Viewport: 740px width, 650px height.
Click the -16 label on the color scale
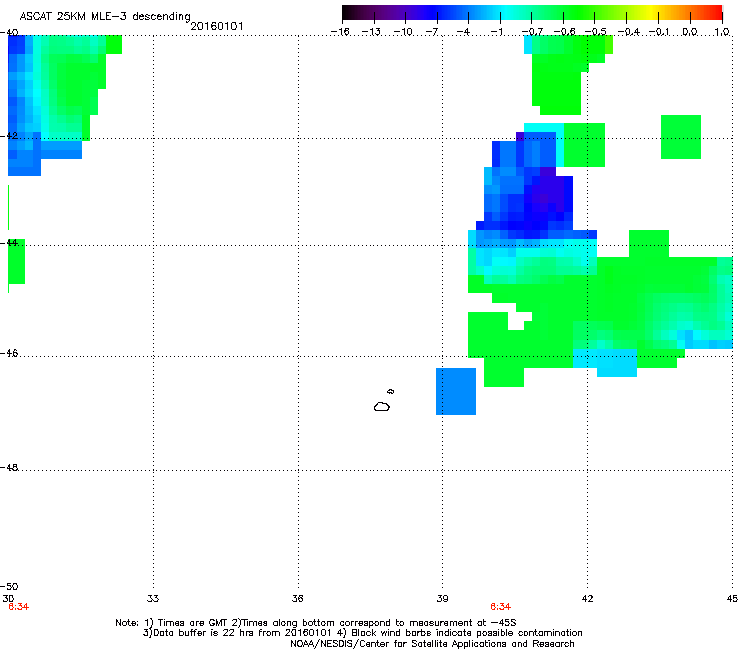point(340,32)
